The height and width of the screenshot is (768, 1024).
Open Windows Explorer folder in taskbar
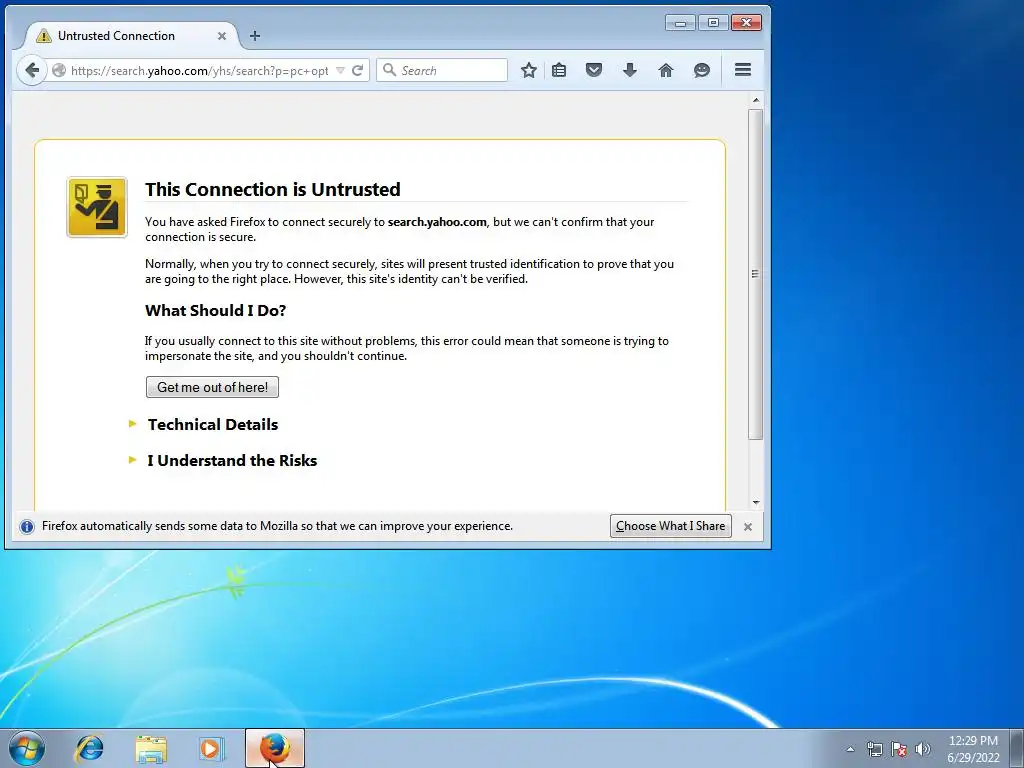151,748
